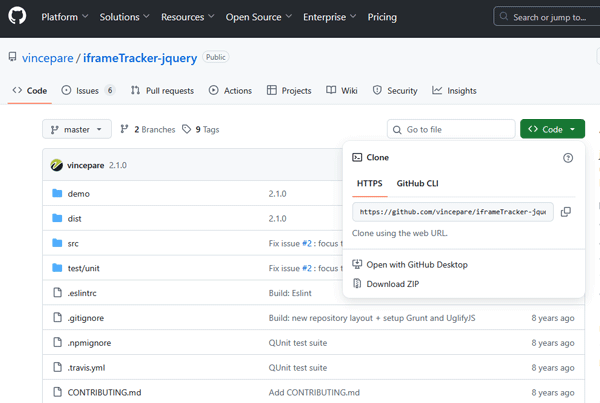600x403 pixels.
Task: Select the HTTPS clone tab
Action: click(369, 184)
